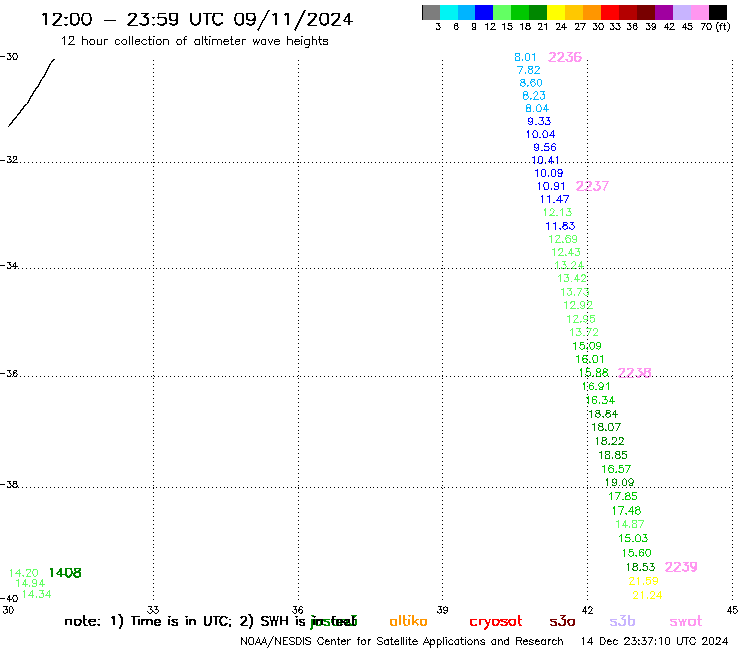
Task: Click the wave height reading 8.60
Action: (x=531, y=83)
